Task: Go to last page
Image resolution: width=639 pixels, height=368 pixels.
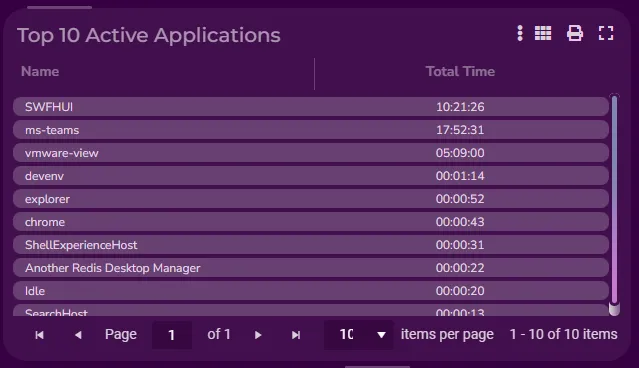Action: coord(296,335)
